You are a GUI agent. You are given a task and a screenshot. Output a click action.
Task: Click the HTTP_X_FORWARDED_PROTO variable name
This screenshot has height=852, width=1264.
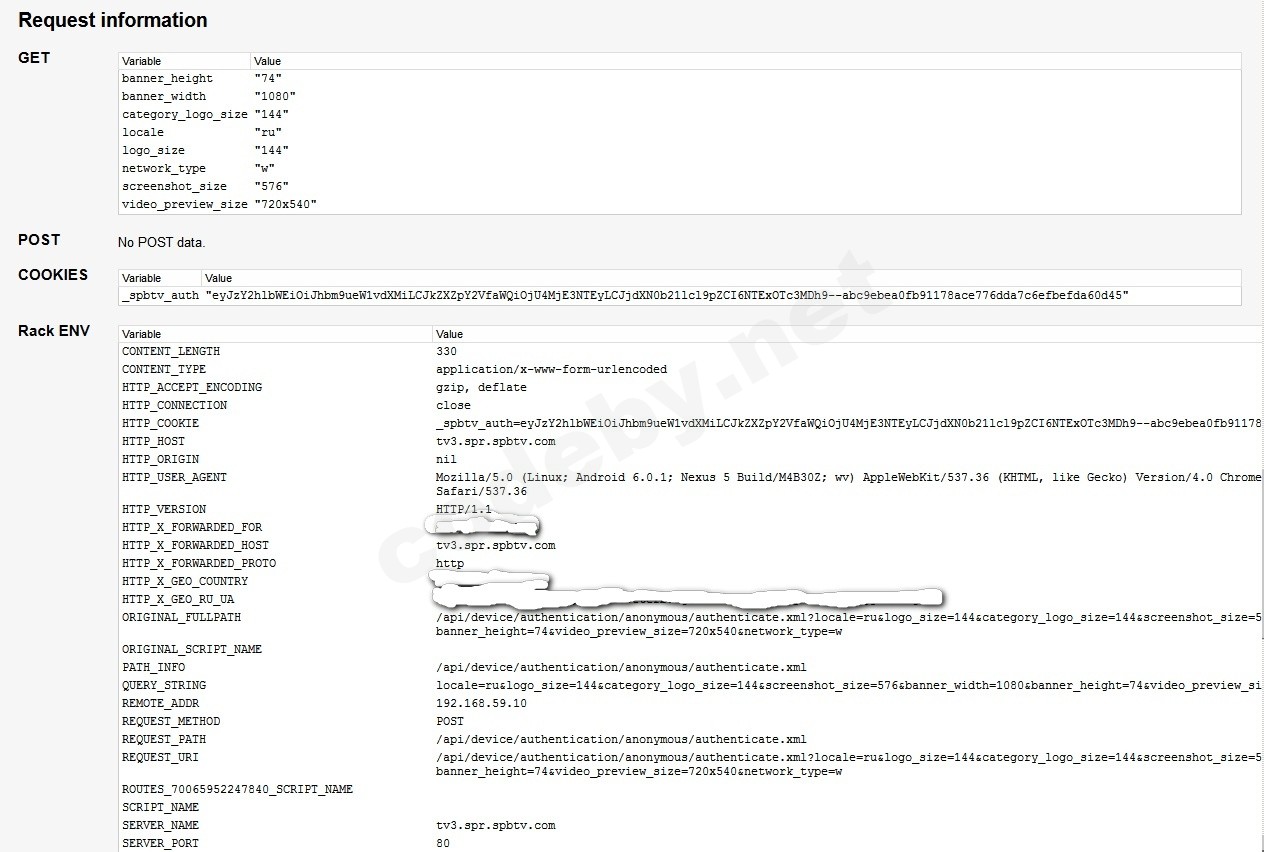click(199, 564)
